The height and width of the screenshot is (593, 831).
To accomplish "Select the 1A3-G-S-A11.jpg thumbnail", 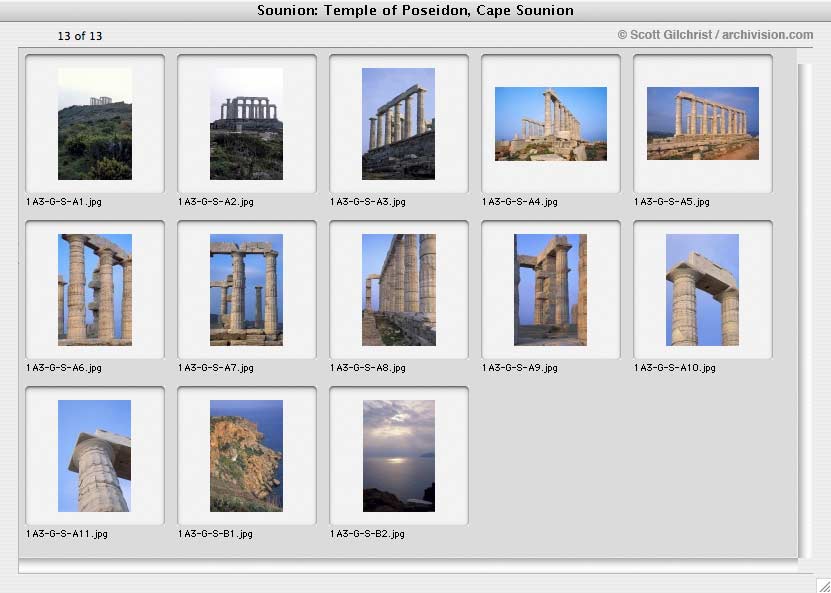I will coord(94,456).
